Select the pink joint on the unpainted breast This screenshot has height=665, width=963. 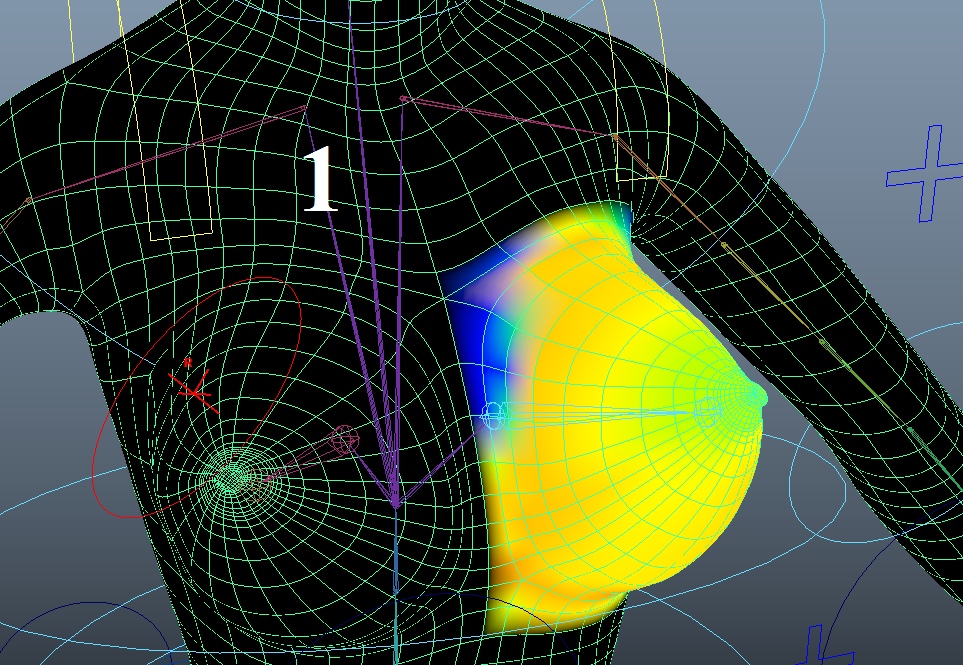click(x=345, y=438)
